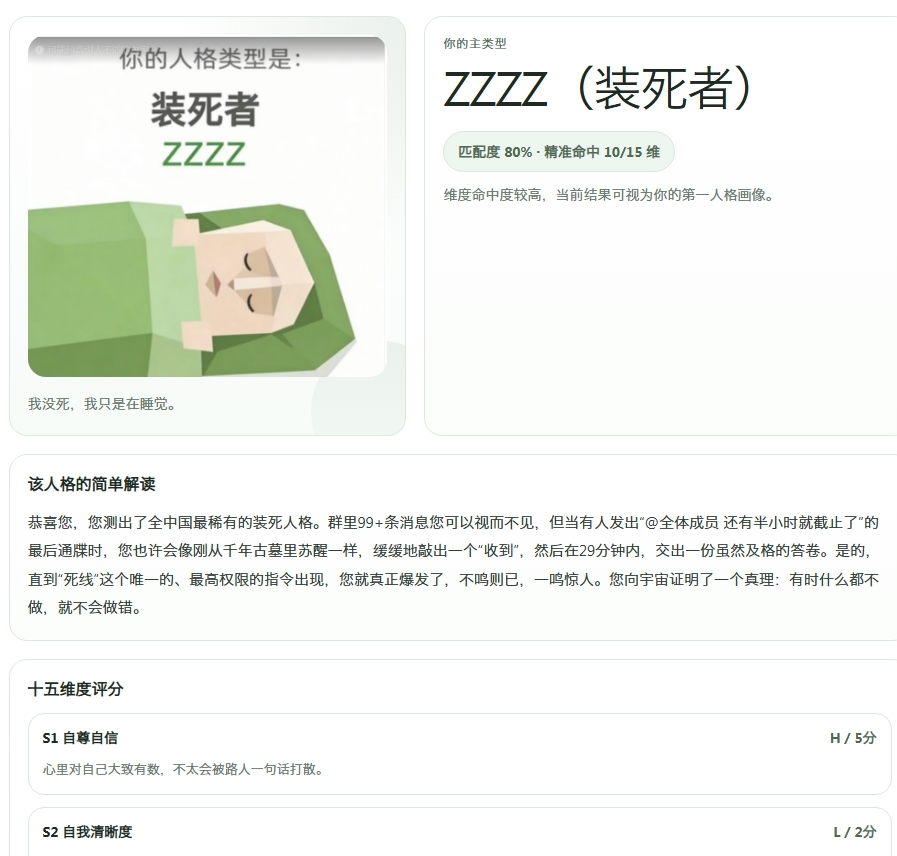Image resolution: width=897 pixels, height=856 pixels.
Task: Click the personality description paragraph
Action: [x=453, y=565]
